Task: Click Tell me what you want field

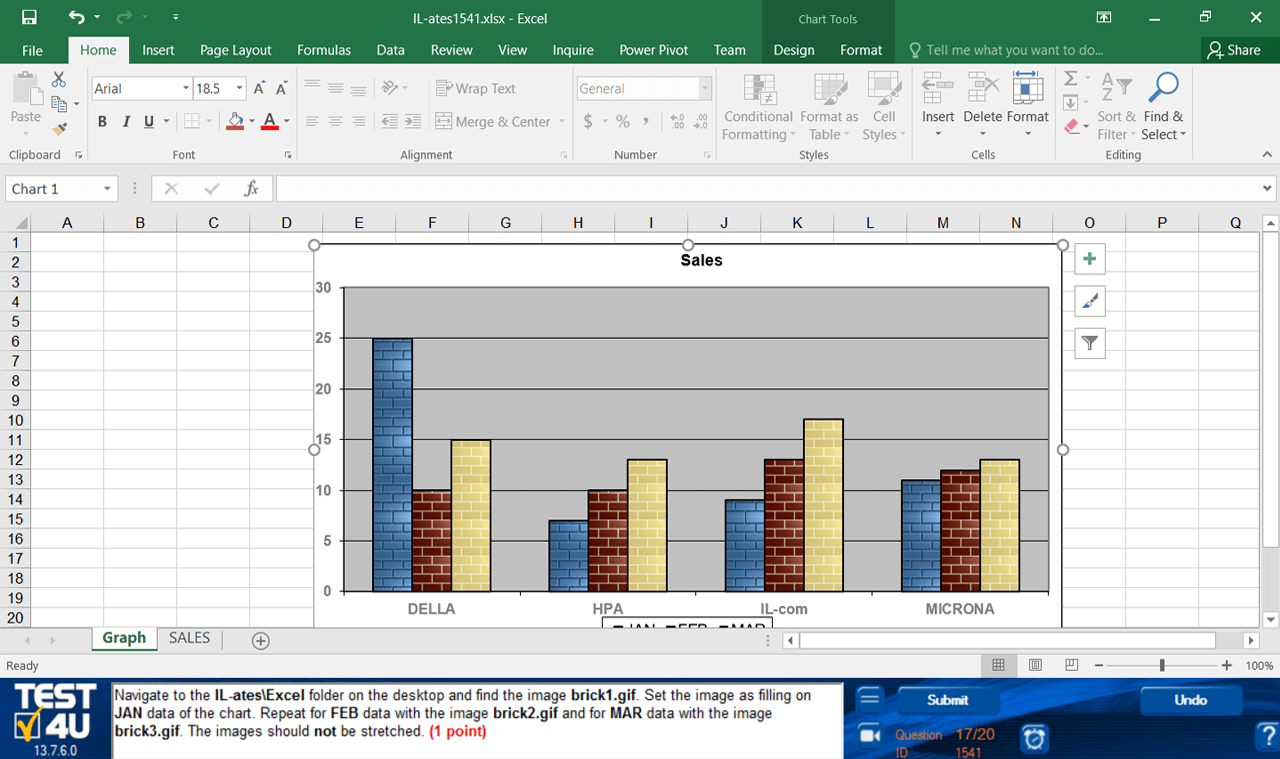Action: click(1006, 50)
